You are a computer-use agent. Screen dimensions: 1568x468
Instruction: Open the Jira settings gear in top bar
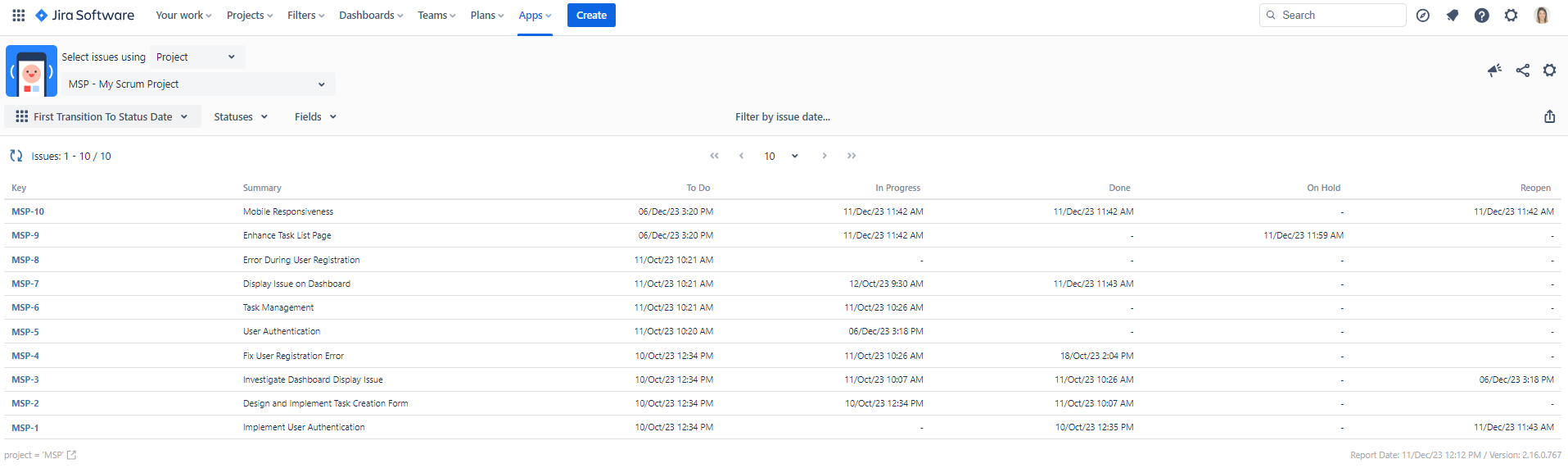tap(1511, 16)
